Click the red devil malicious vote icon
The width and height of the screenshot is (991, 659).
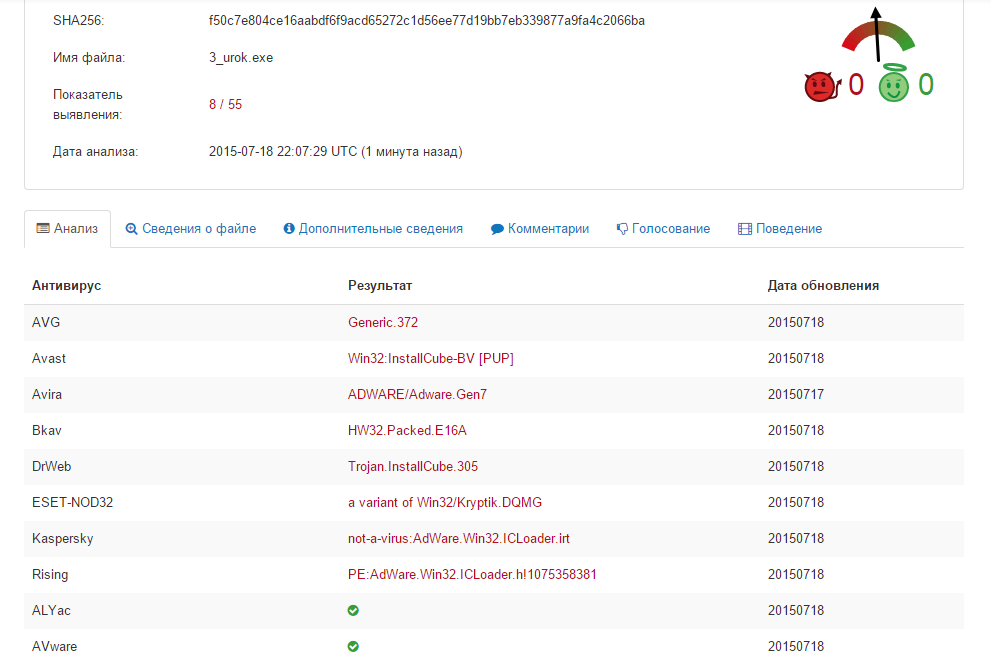point(822,86)
